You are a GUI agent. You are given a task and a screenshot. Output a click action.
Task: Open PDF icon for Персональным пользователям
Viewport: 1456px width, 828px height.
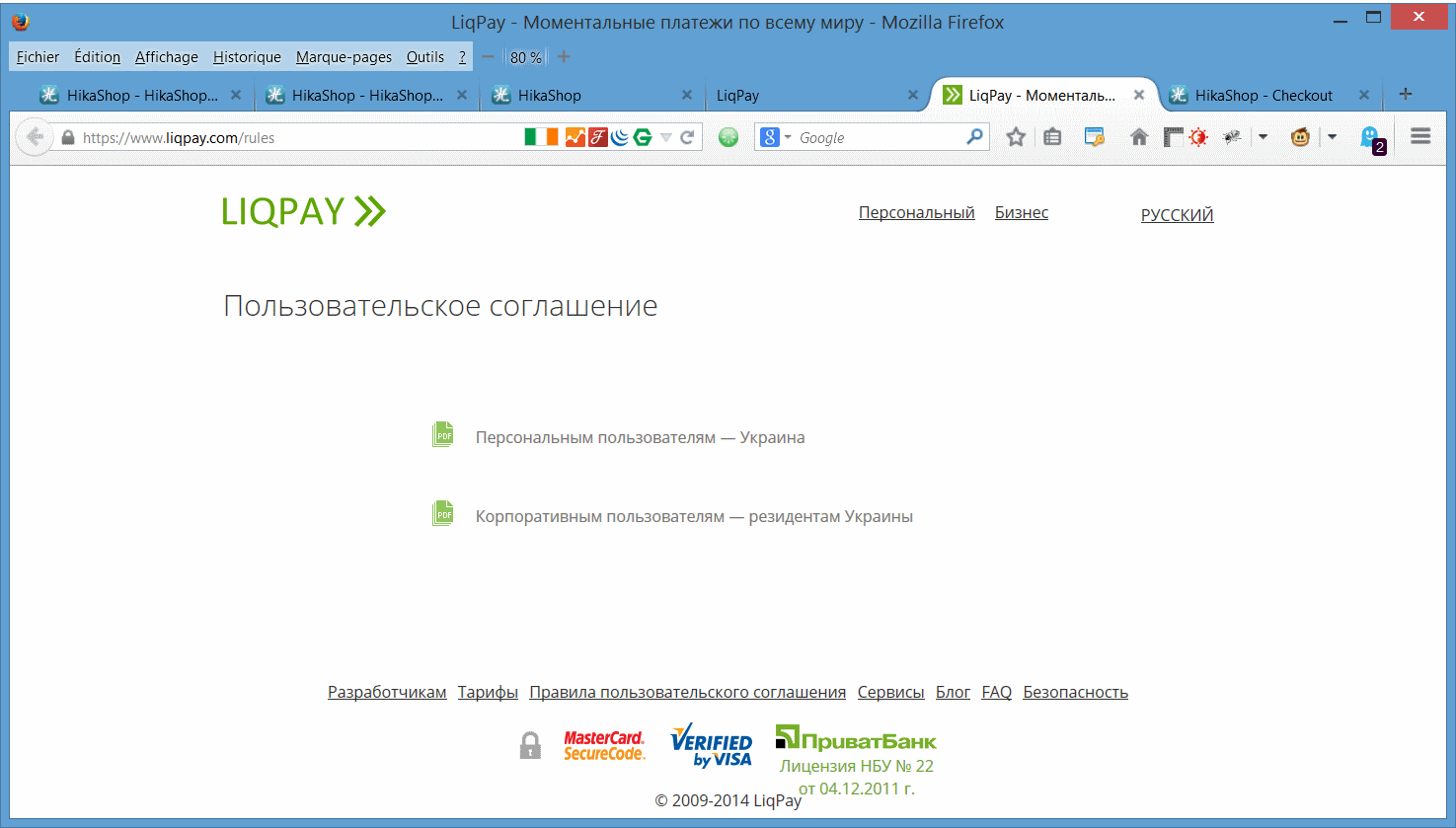click(443, 434)
